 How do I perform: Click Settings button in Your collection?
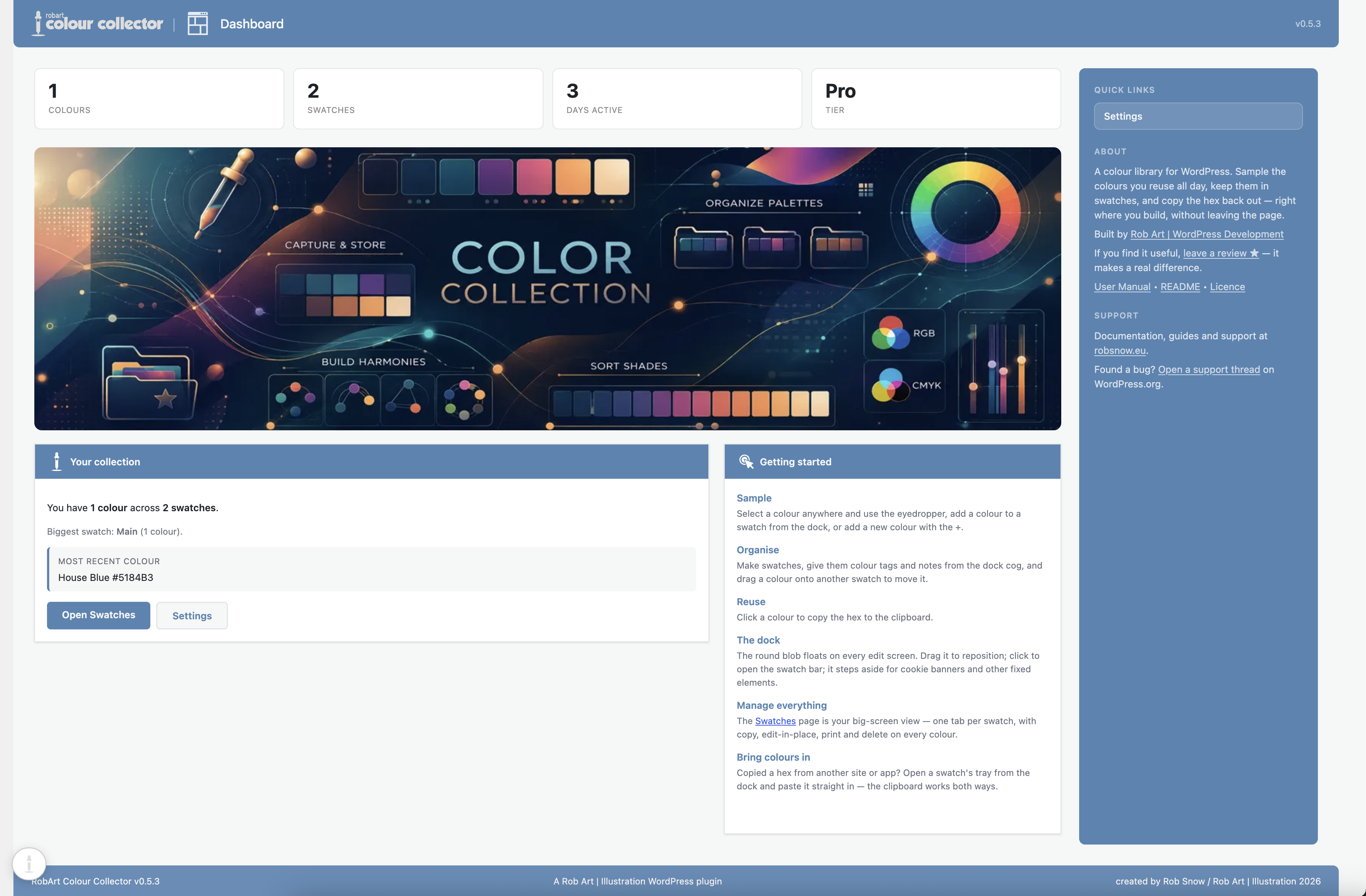(x=192, y=616)
